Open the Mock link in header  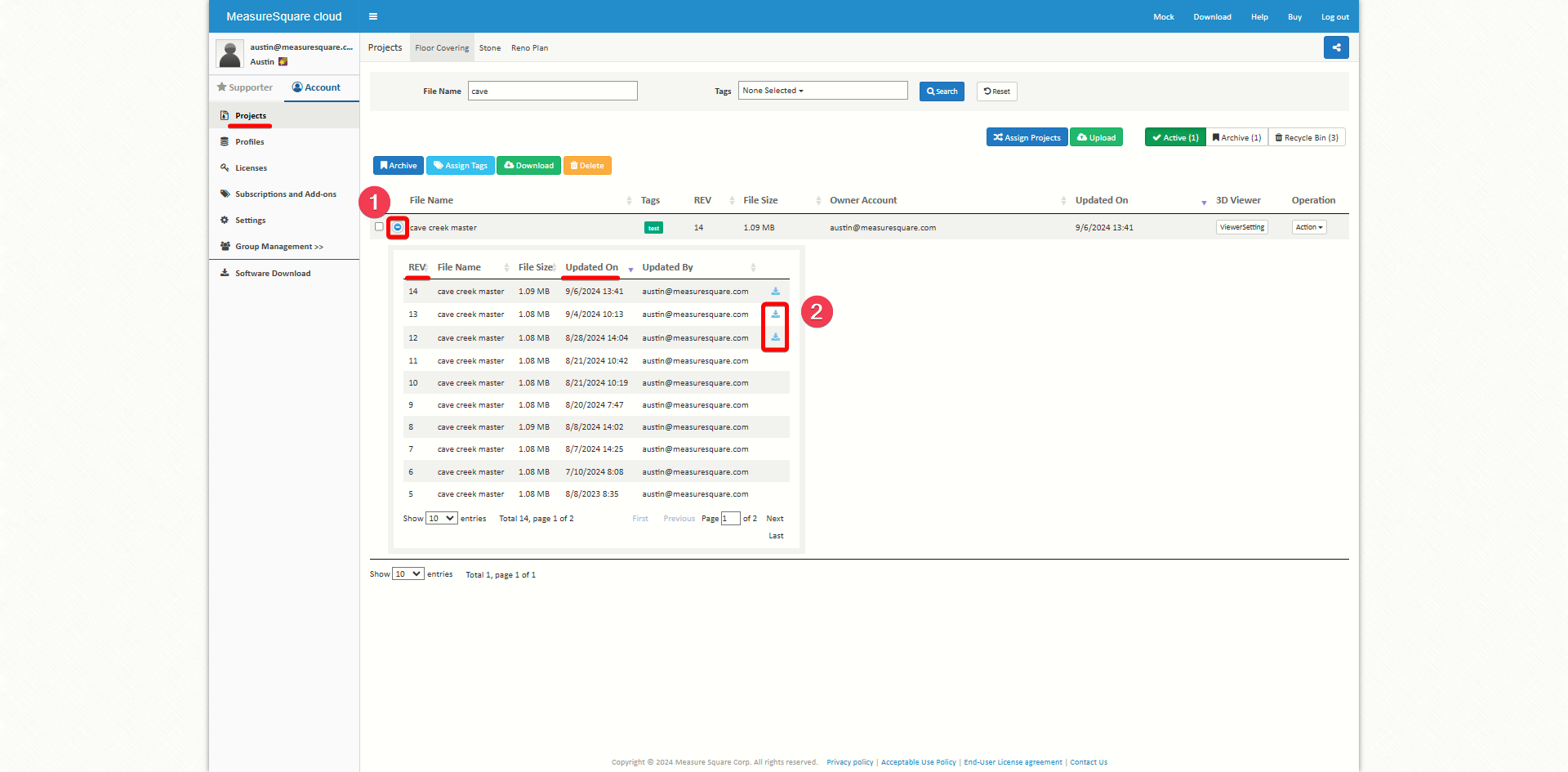point(1164,17)
